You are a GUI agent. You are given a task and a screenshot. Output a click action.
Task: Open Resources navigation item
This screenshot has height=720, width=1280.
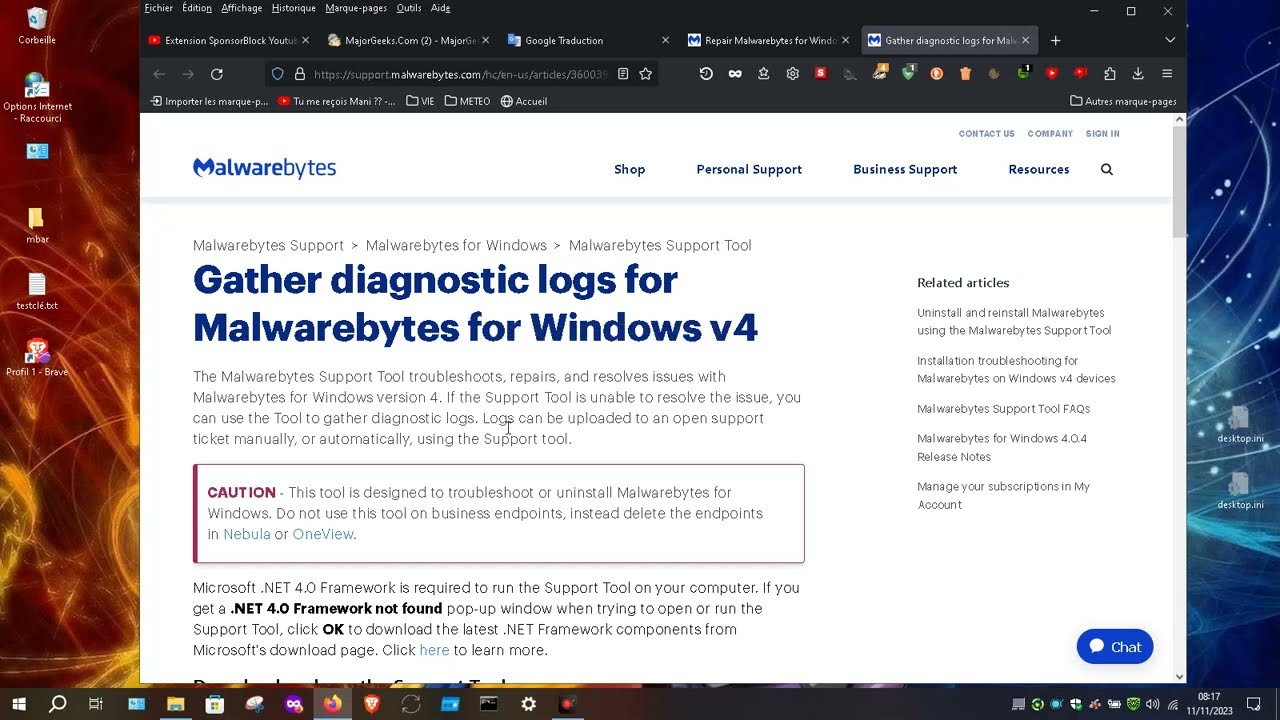(x=1039, y=169)
